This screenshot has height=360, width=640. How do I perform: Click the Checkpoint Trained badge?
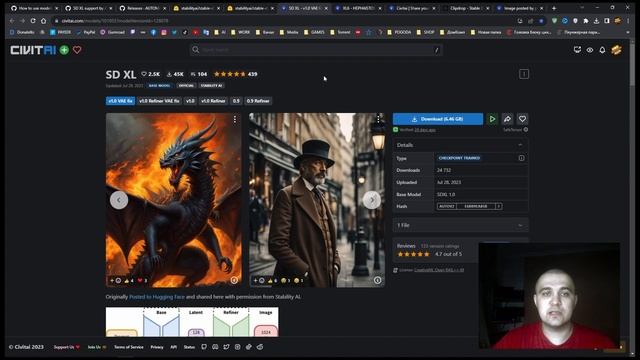click(459, 158)
